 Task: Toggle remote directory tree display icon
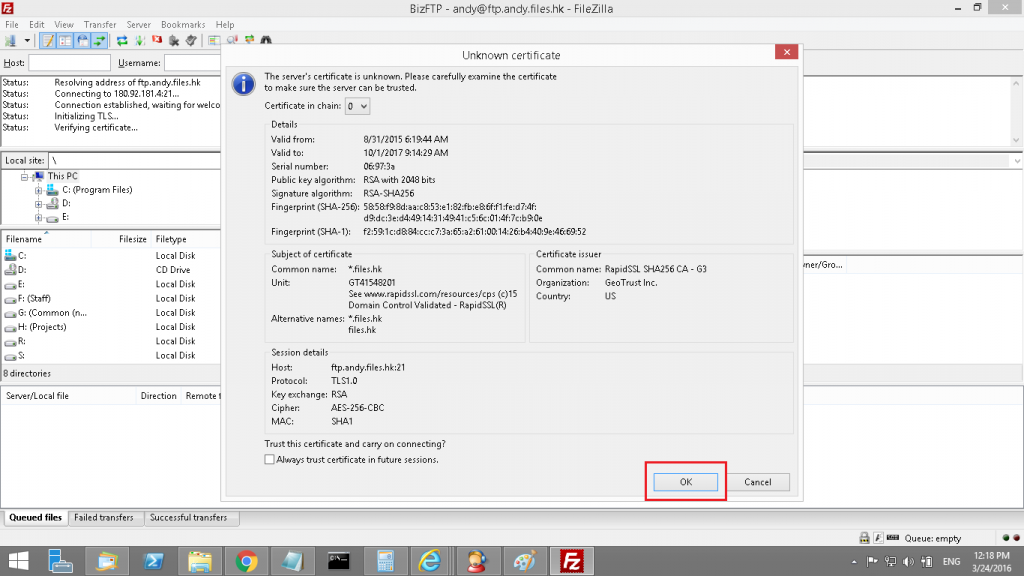tap(82, 40)
